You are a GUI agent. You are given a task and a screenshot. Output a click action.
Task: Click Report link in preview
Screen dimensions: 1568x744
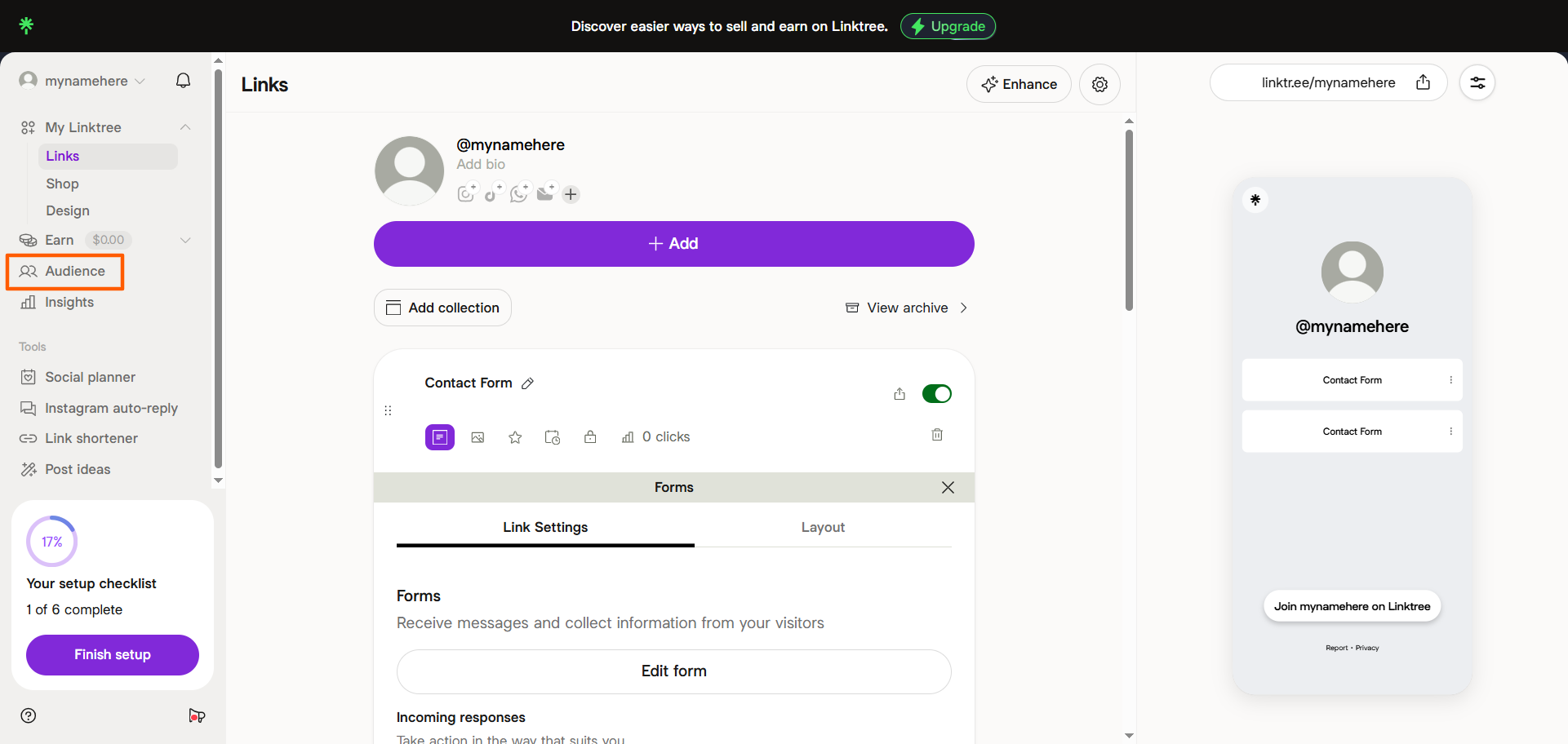(x=1336, y=648)
